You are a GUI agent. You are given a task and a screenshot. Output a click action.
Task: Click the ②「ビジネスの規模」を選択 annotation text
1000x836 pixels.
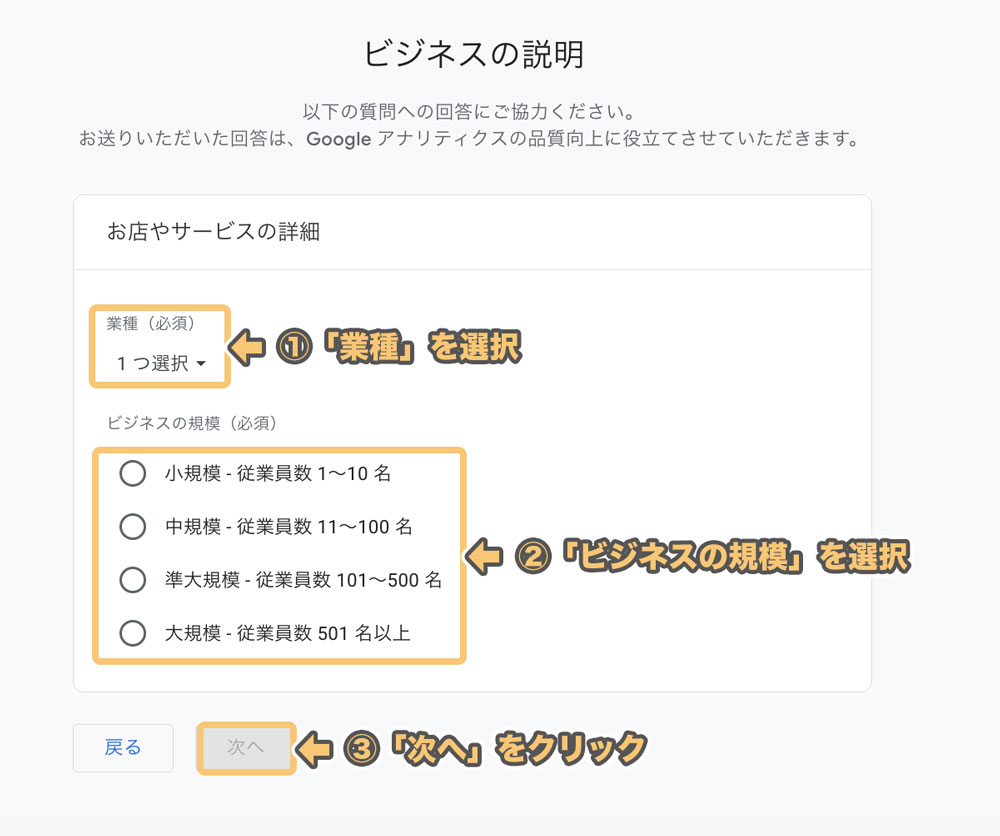[710, 557]
